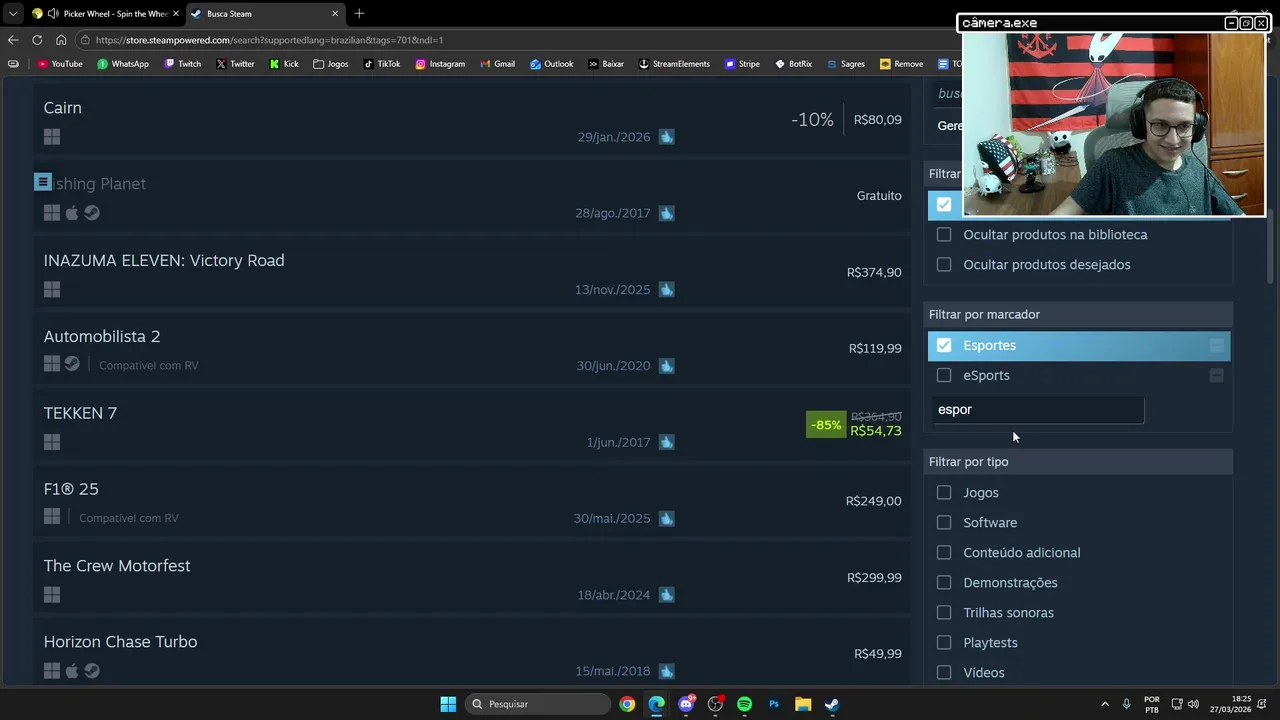Image resolution: width=1280 pixels, height=720 pixels.
Task: Open Photoshop from the taskbar
Action: 774,704
